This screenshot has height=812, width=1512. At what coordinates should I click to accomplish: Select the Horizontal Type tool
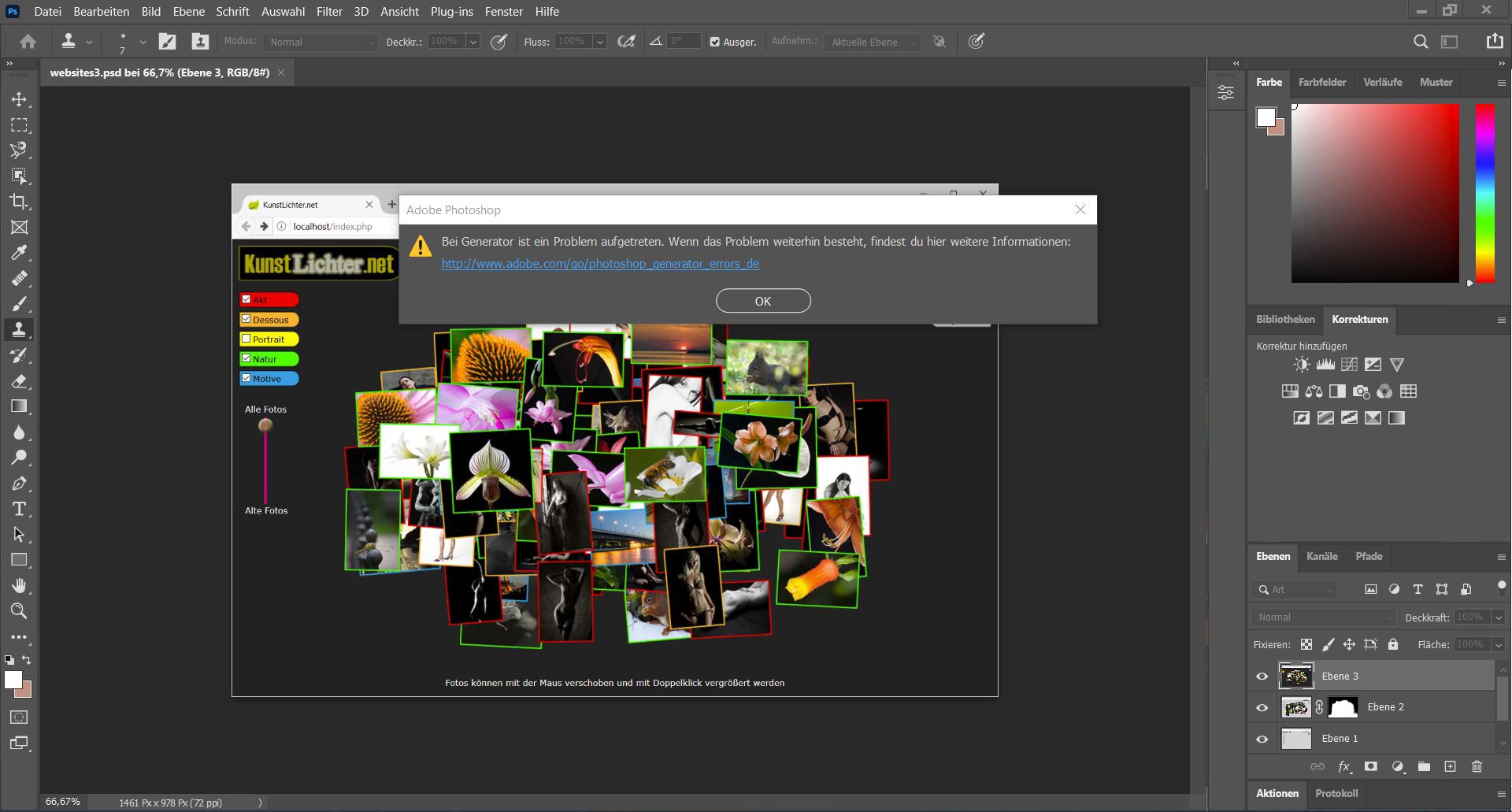tap(19, 509)
